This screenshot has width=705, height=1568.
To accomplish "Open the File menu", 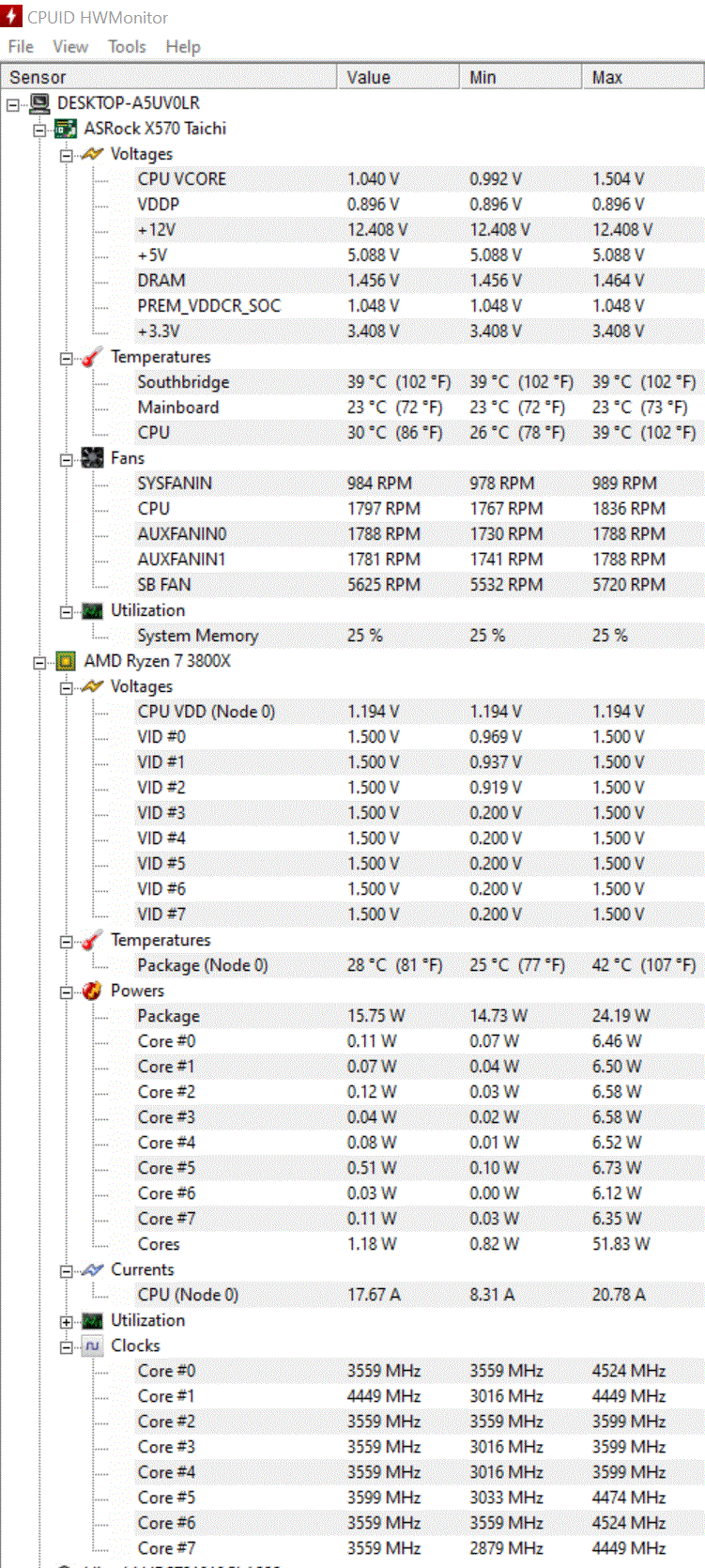I will (21, 47).
